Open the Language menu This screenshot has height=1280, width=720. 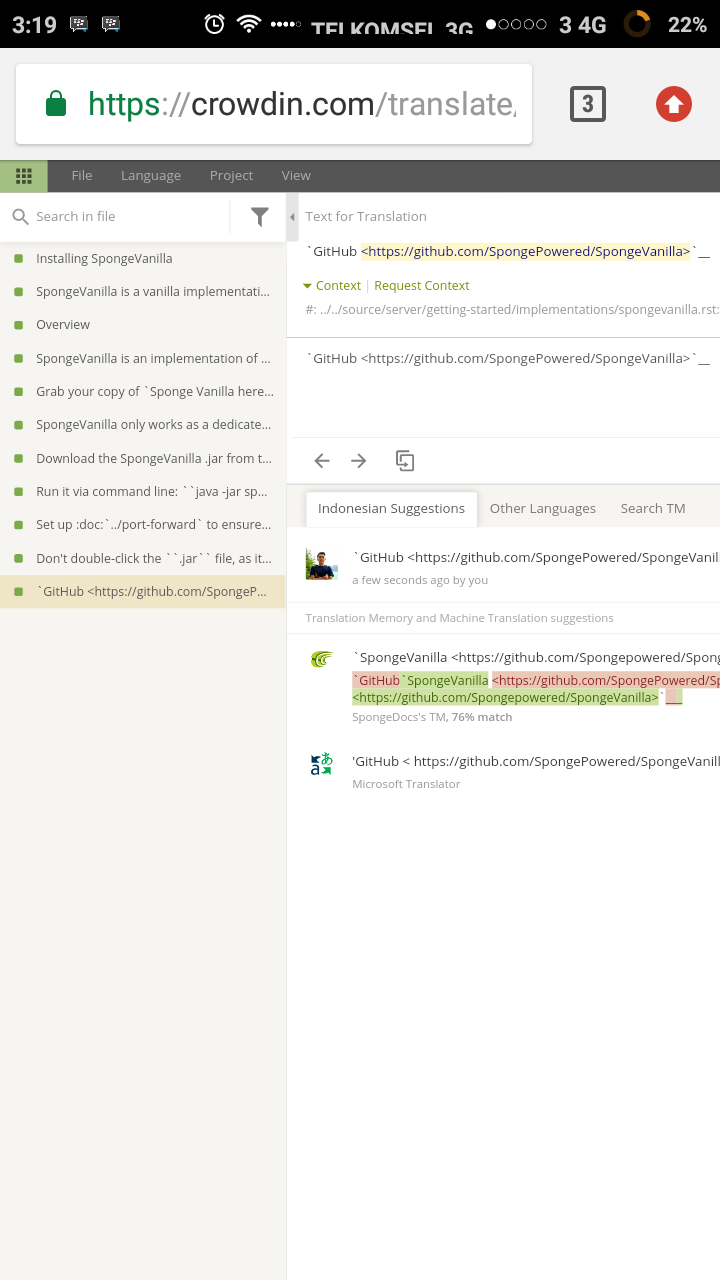tap(151, 175)
